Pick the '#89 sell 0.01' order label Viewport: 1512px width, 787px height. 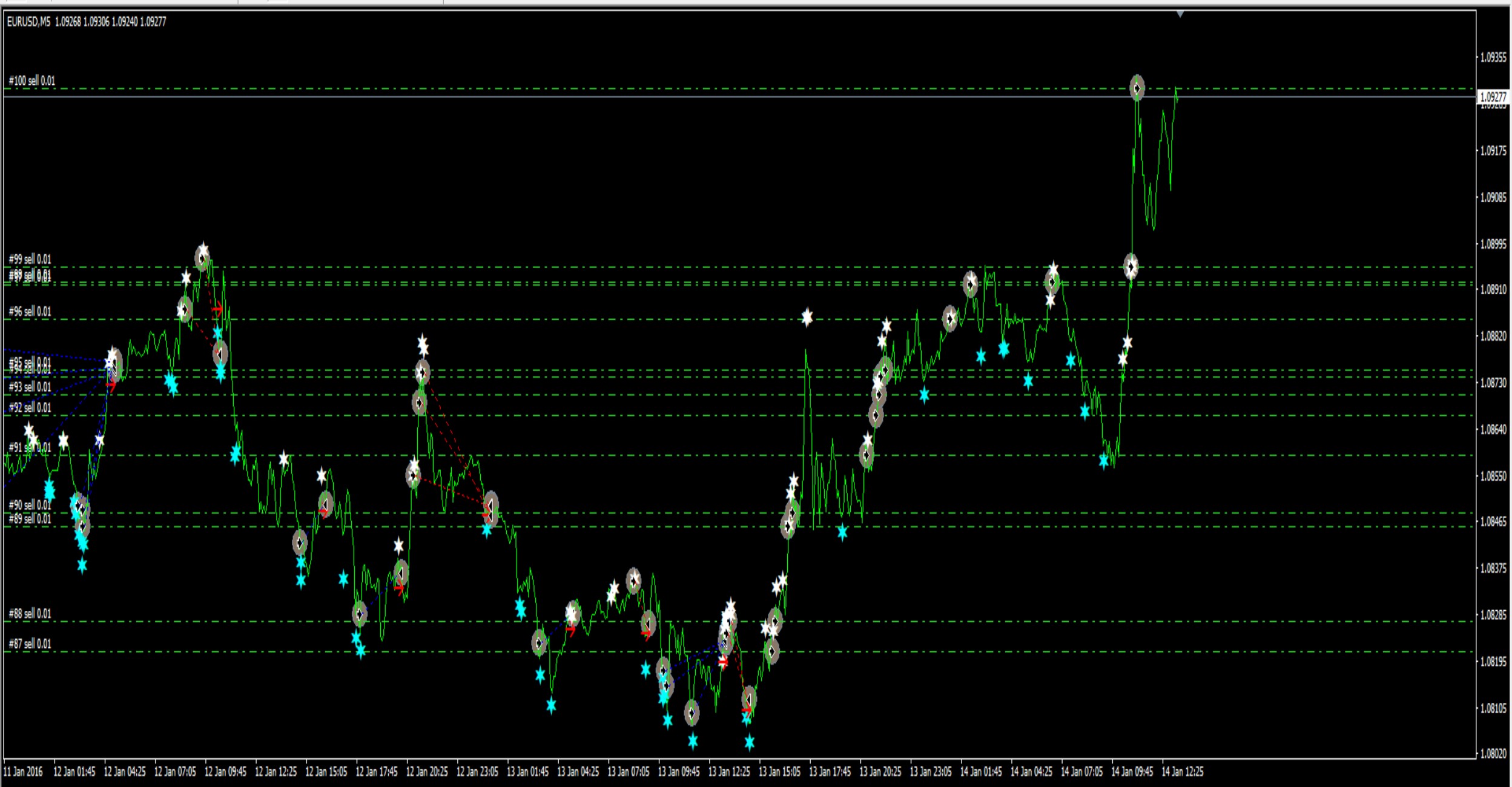(x=30, y=519)
